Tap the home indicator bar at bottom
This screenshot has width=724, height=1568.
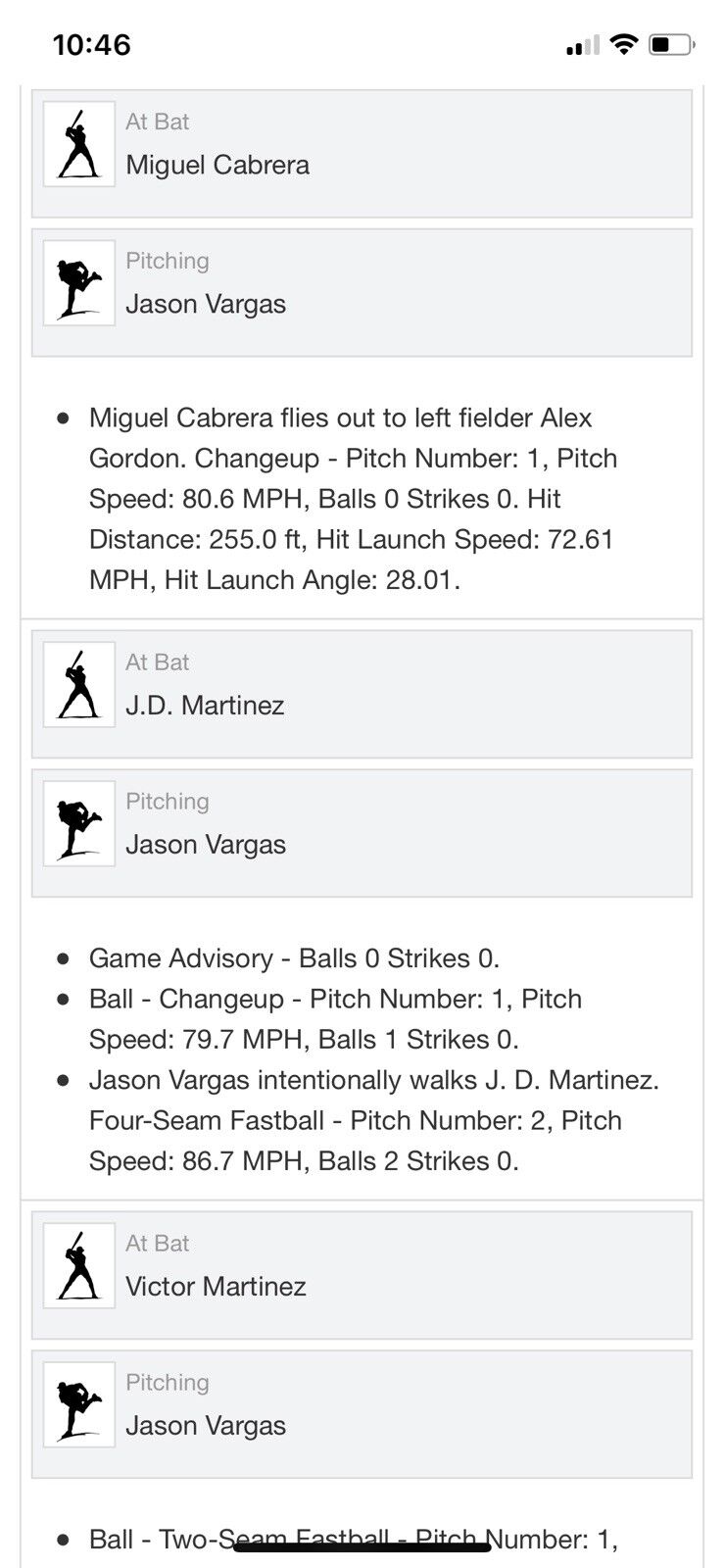tap(362, 1547)
